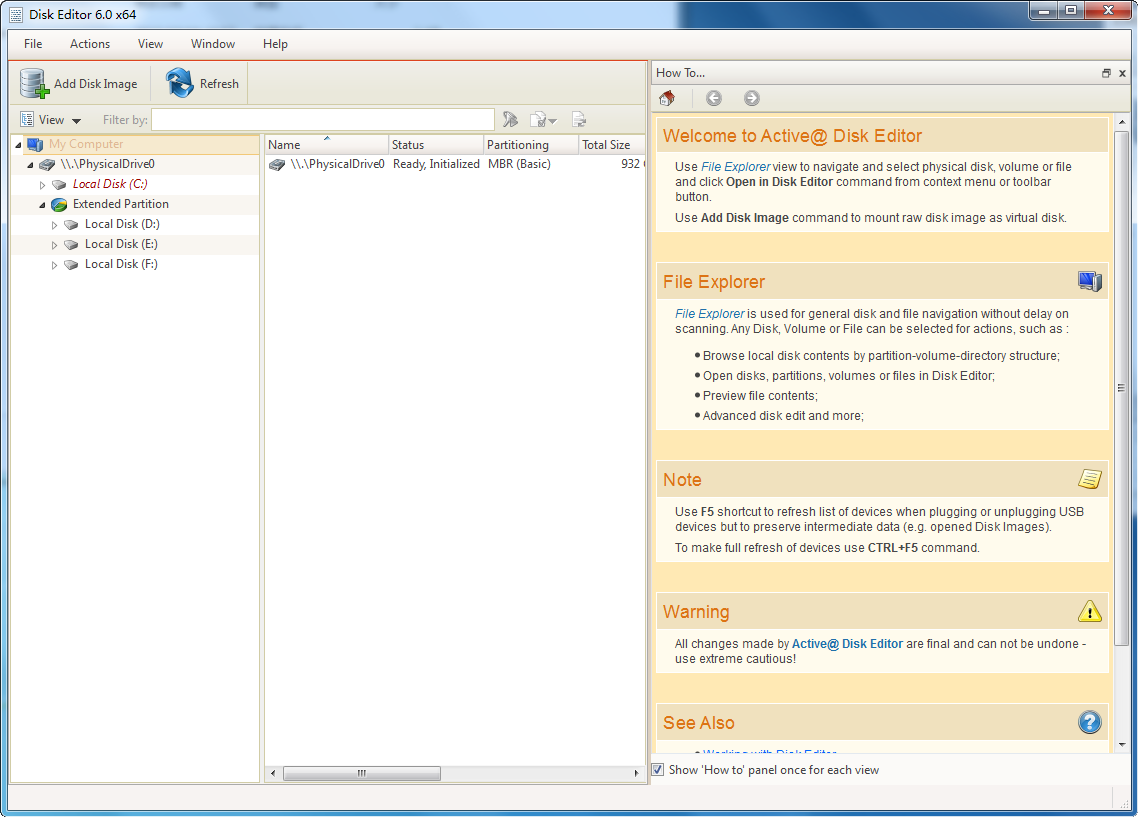Select Local Disk (D:) in the tree
This screenshot has height=818, width=1139.
122,224
